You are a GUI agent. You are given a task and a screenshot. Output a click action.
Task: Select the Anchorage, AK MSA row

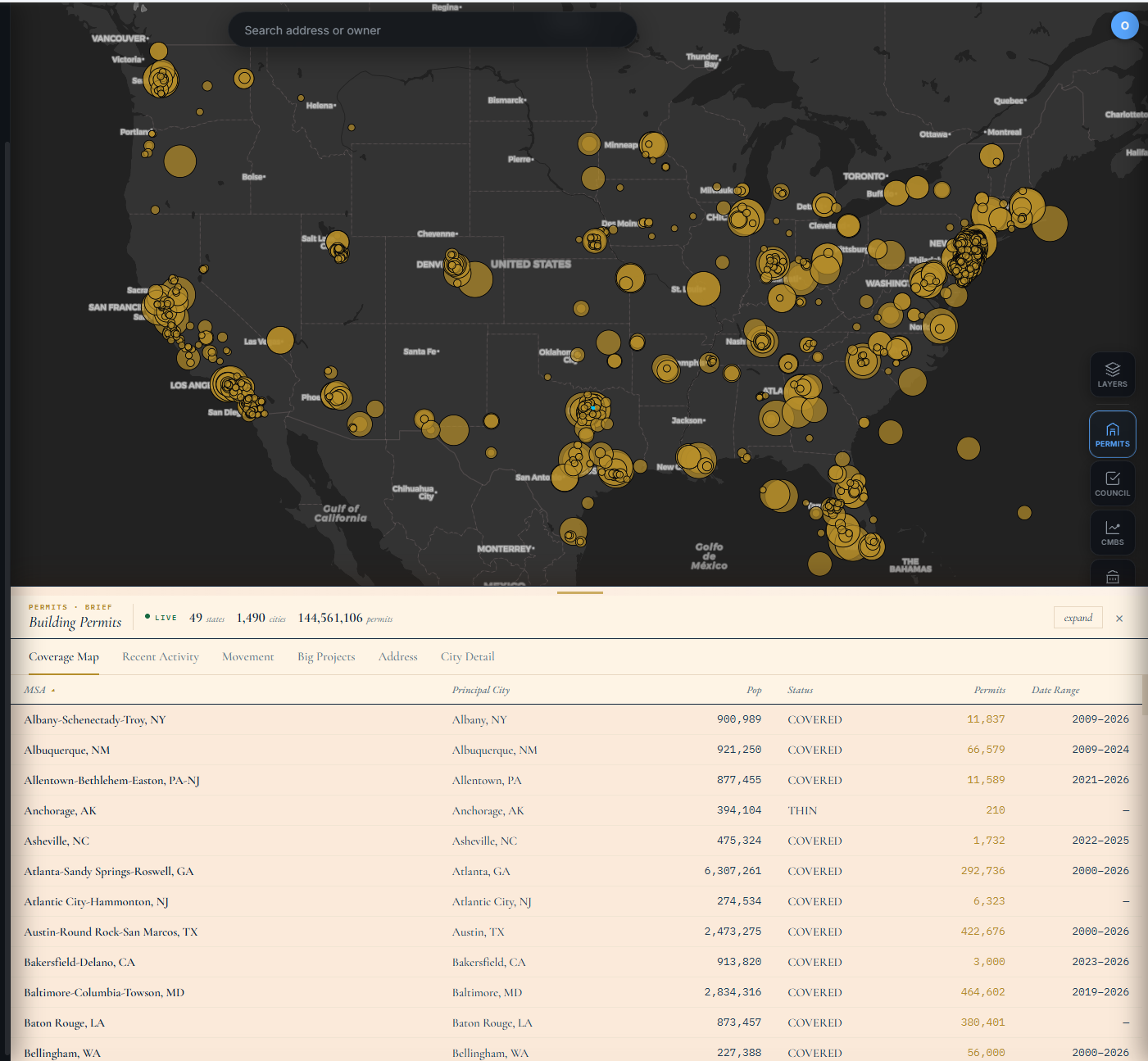(576, 810)
